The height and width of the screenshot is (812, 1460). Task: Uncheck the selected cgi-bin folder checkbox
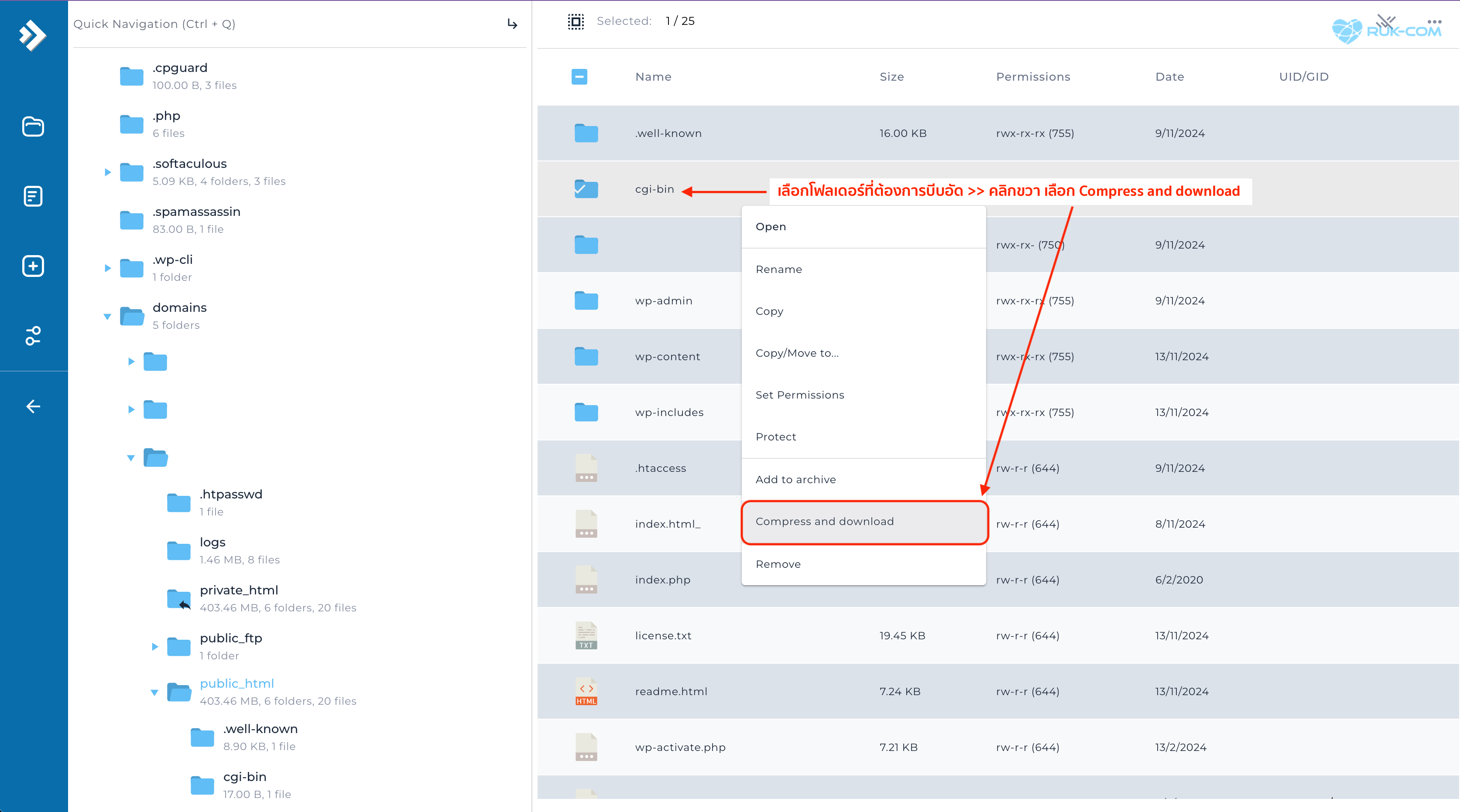pyautogui.click(x=586, y=188)
